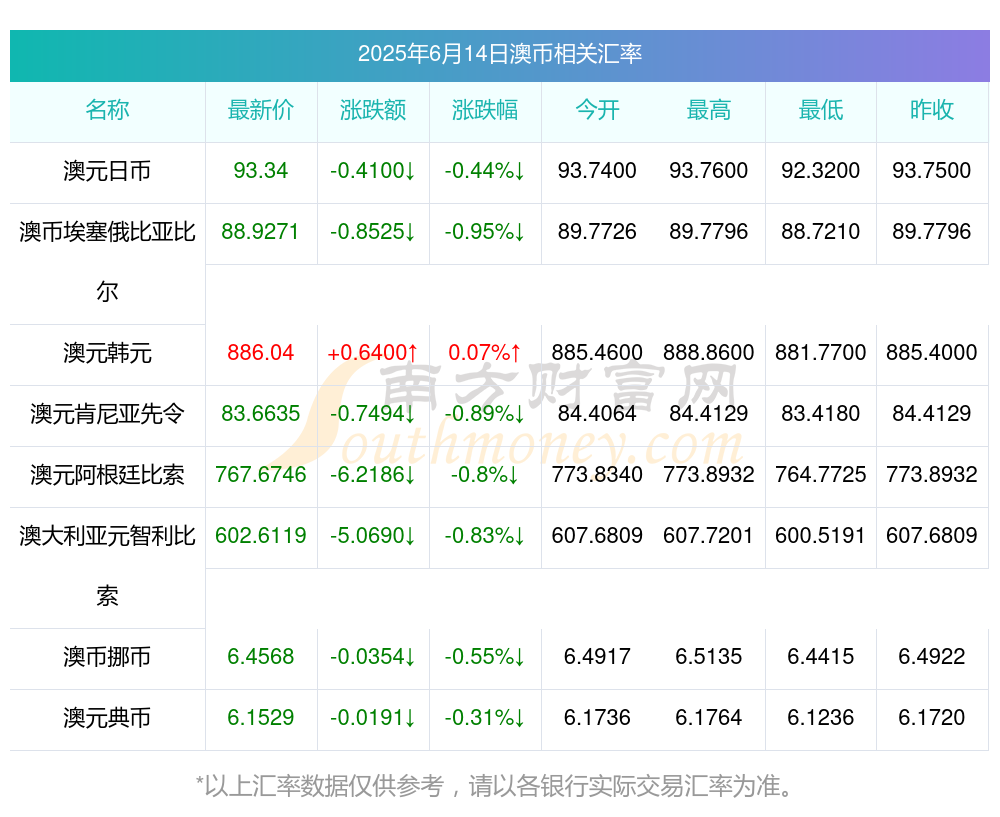Click change percent 0.07%↑
Image resolution: width=1000 pixels, height=817 pixels.
click(x=485, y=352)
